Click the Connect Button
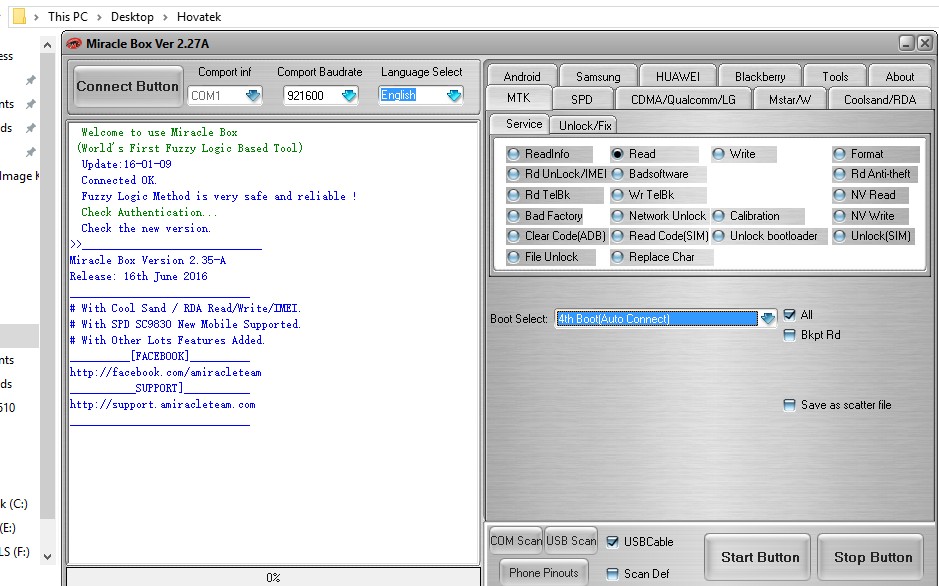Screen dimensions: 939x586 (x=127, y=87)
